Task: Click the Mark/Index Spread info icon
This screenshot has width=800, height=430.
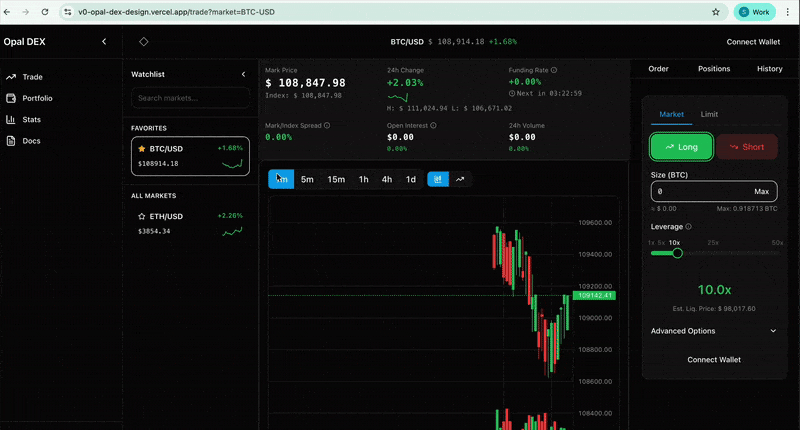Action: (327, 125)
